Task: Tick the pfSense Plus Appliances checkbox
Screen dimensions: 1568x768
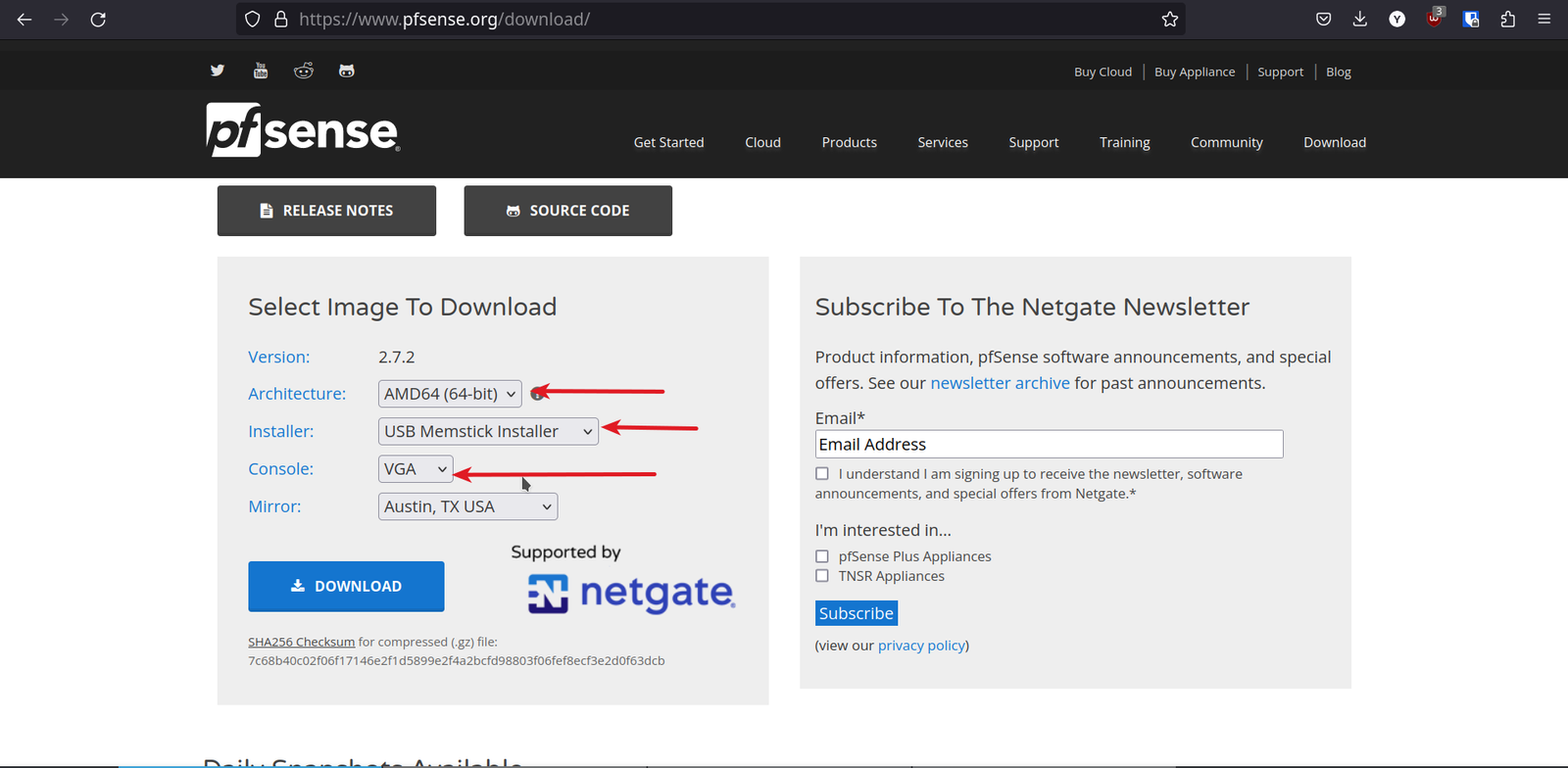Action: (822, 556)
